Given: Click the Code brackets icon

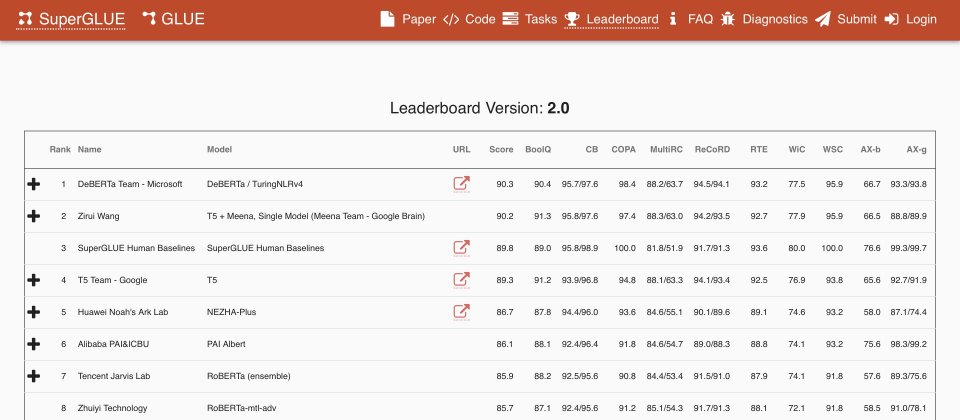Looking at the screenshot, I should [451, 19].
